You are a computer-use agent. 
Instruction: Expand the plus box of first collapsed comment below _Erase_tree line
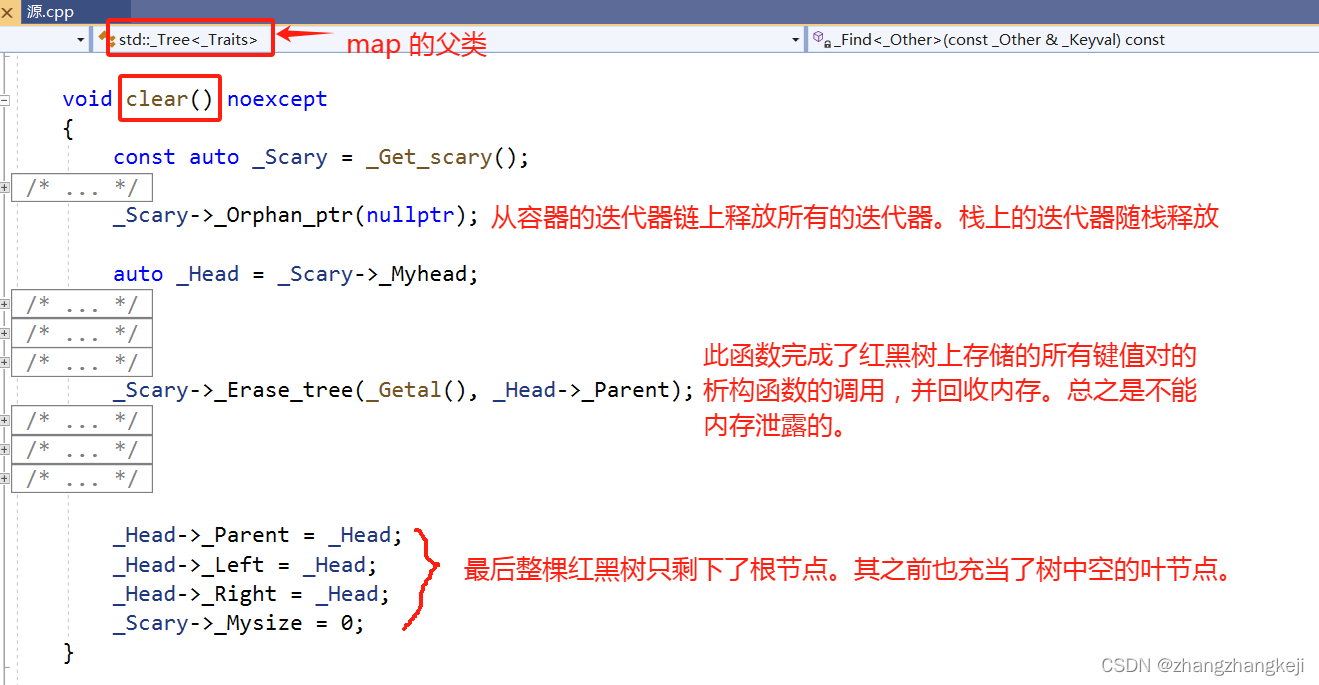coord(5,420)
